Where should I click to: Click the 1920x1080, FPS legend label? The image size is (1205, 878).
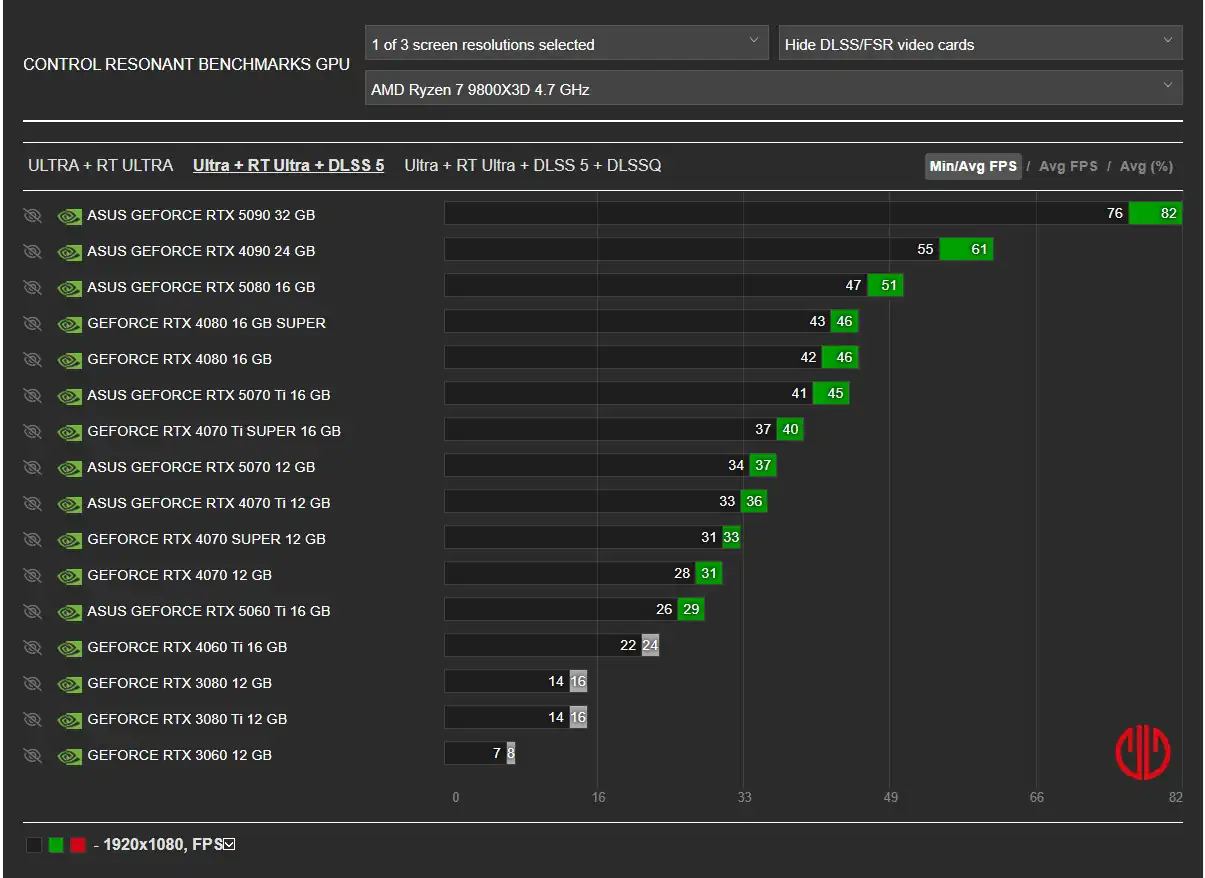(x=163, y=845)
